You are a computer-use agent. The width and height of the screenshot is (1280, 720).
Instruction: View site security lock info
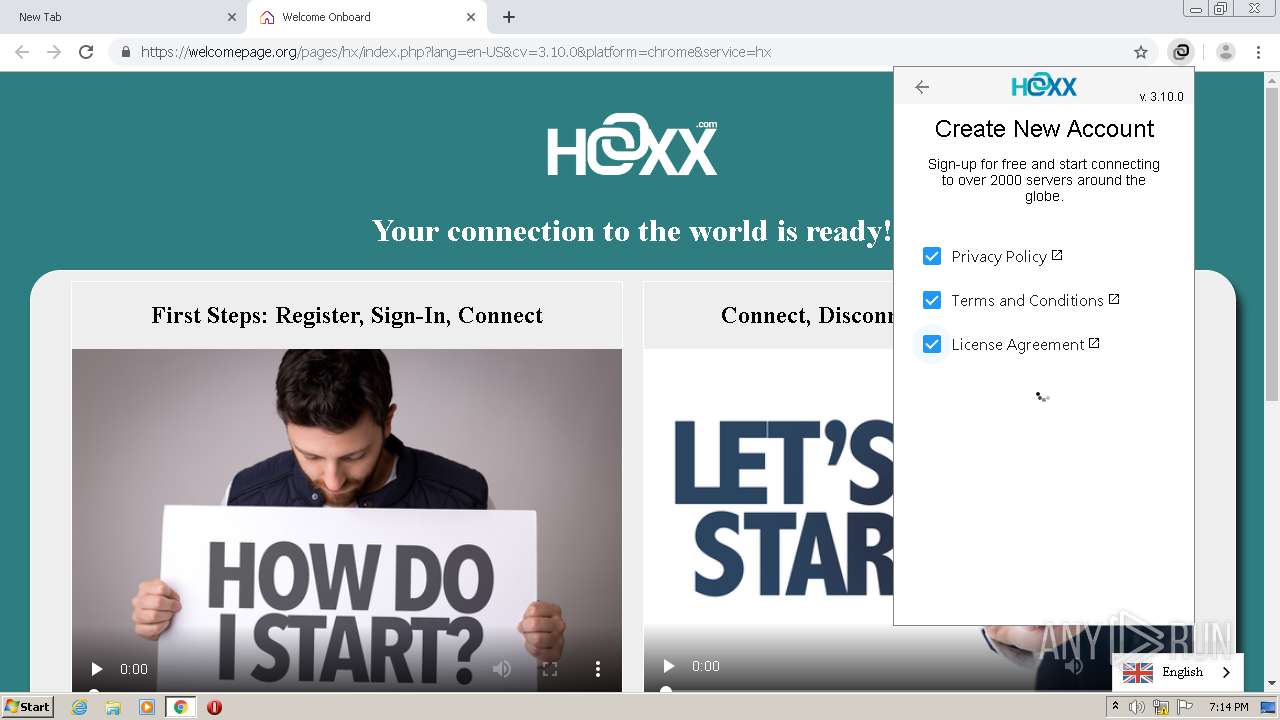[126, 52]
